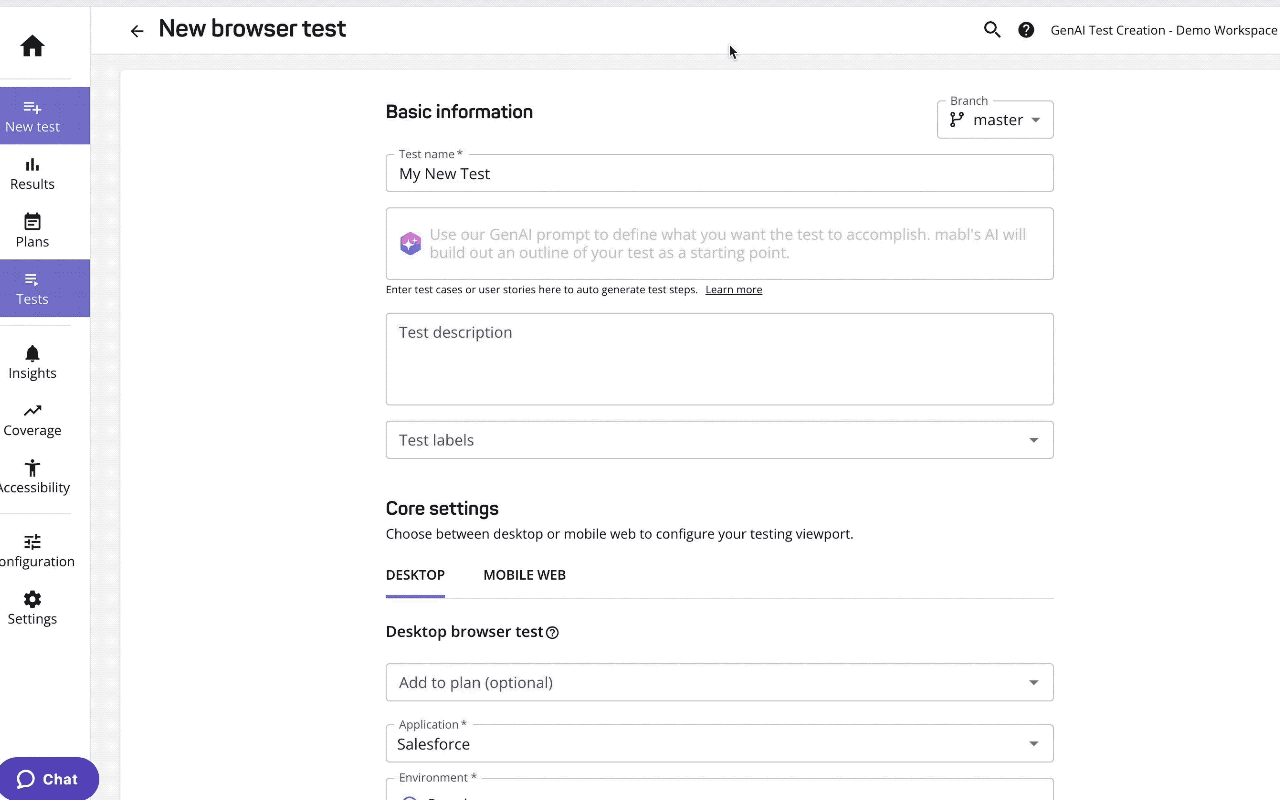
Task: Open Results from the sidebar
Action: pyautogui.click(x=32, y=163)
